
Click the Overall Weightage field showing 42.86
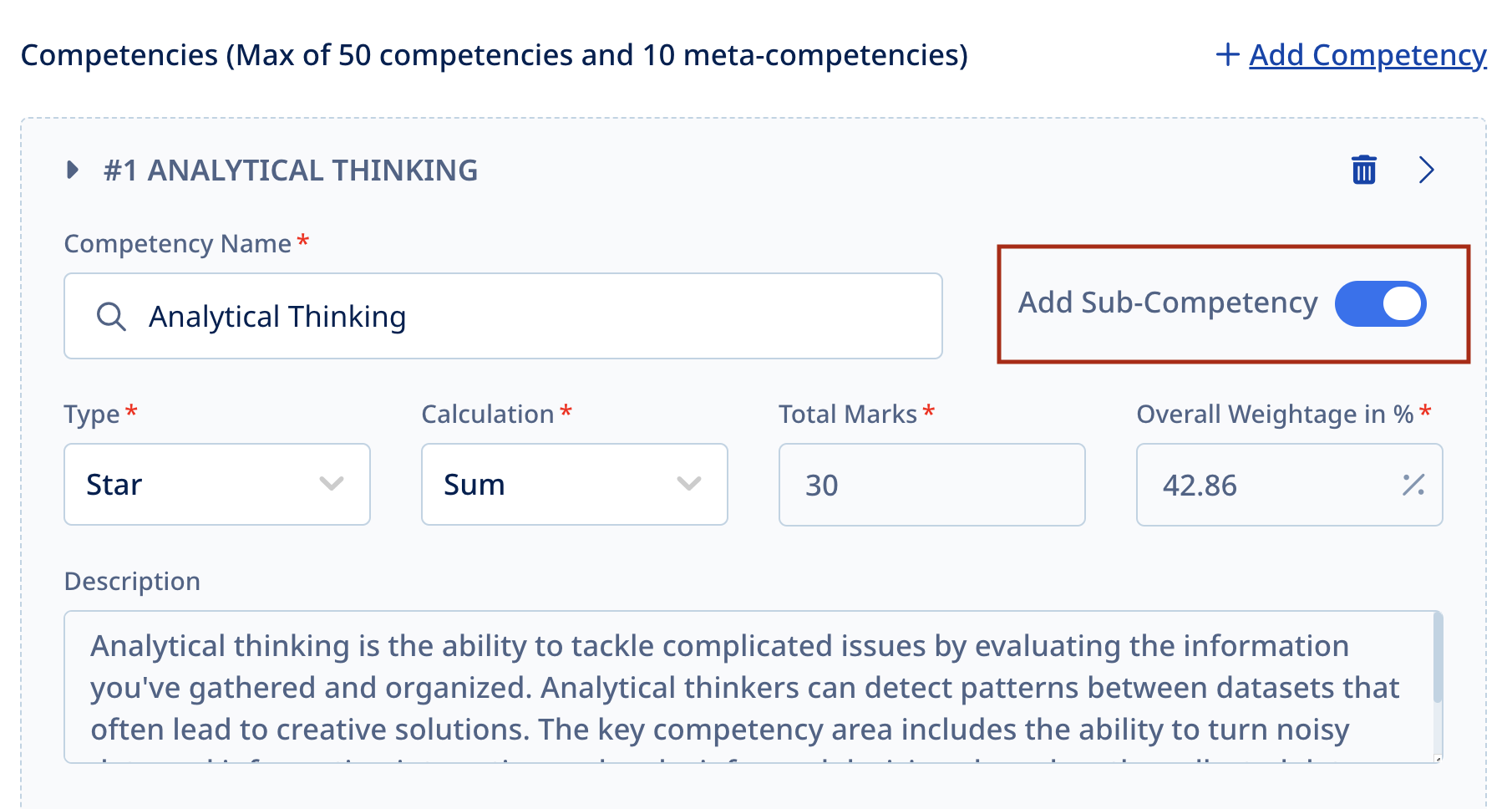(x=1270, y=485)
